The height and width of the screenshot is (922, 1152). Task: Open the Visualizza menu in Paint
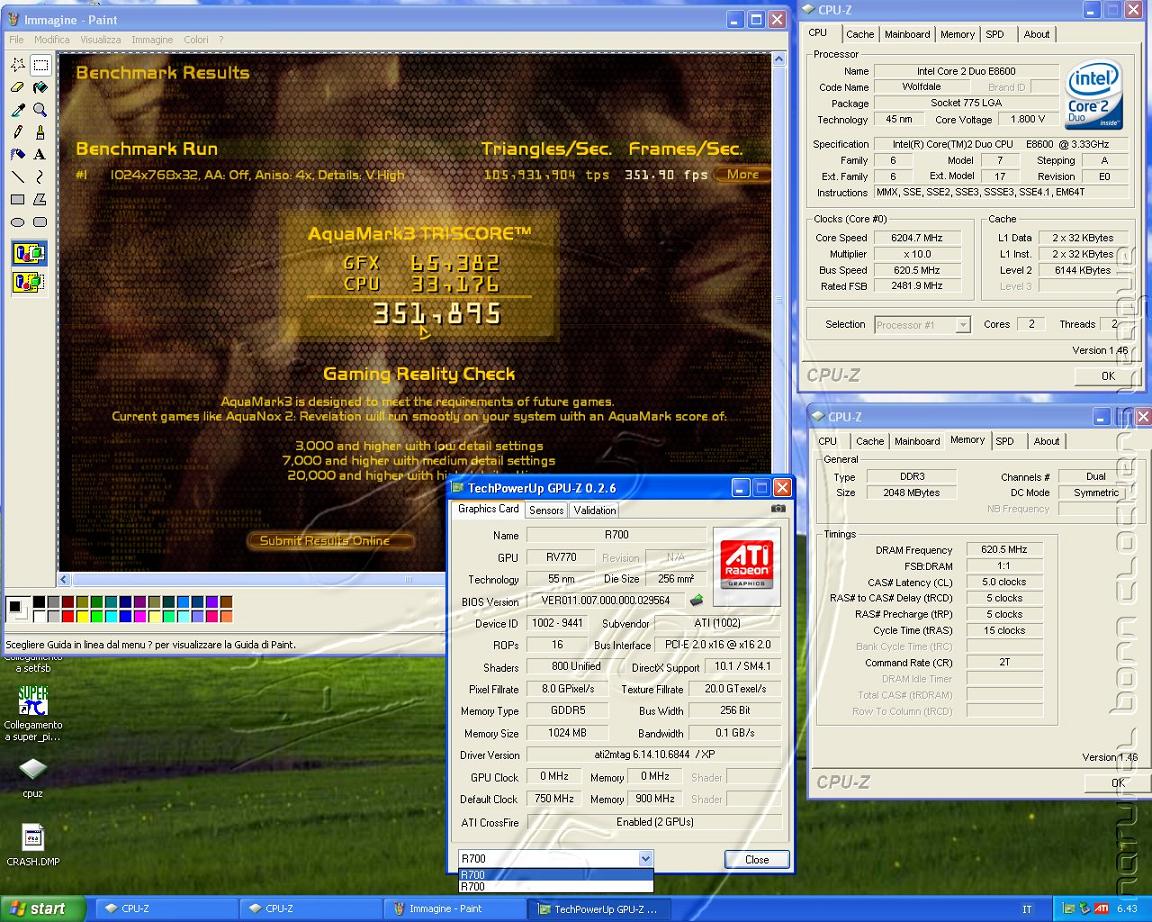click(x=101, y=40)
